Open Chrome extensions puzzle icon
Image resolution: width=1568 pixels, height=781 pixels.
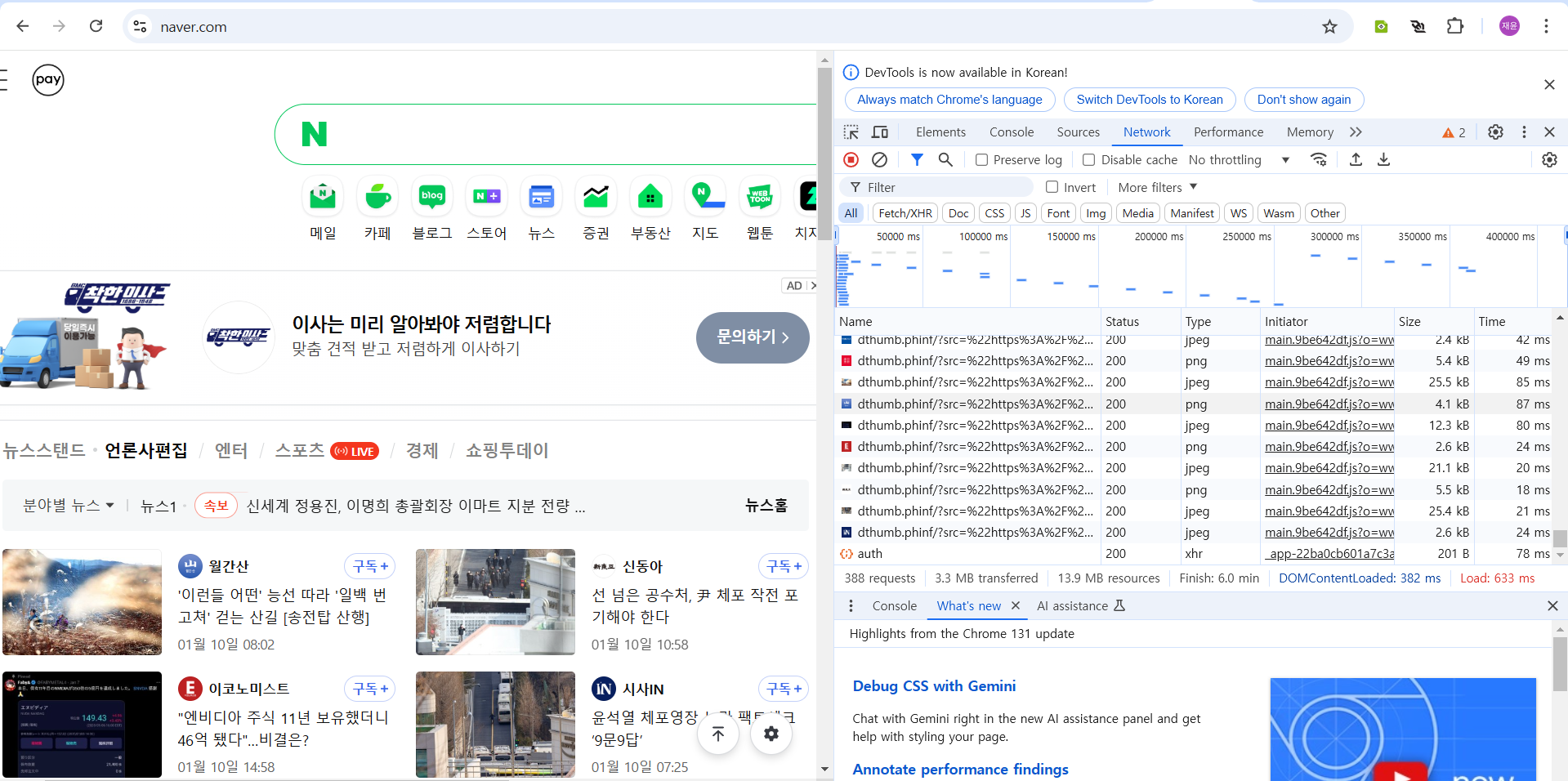(x=1455, y=27)
